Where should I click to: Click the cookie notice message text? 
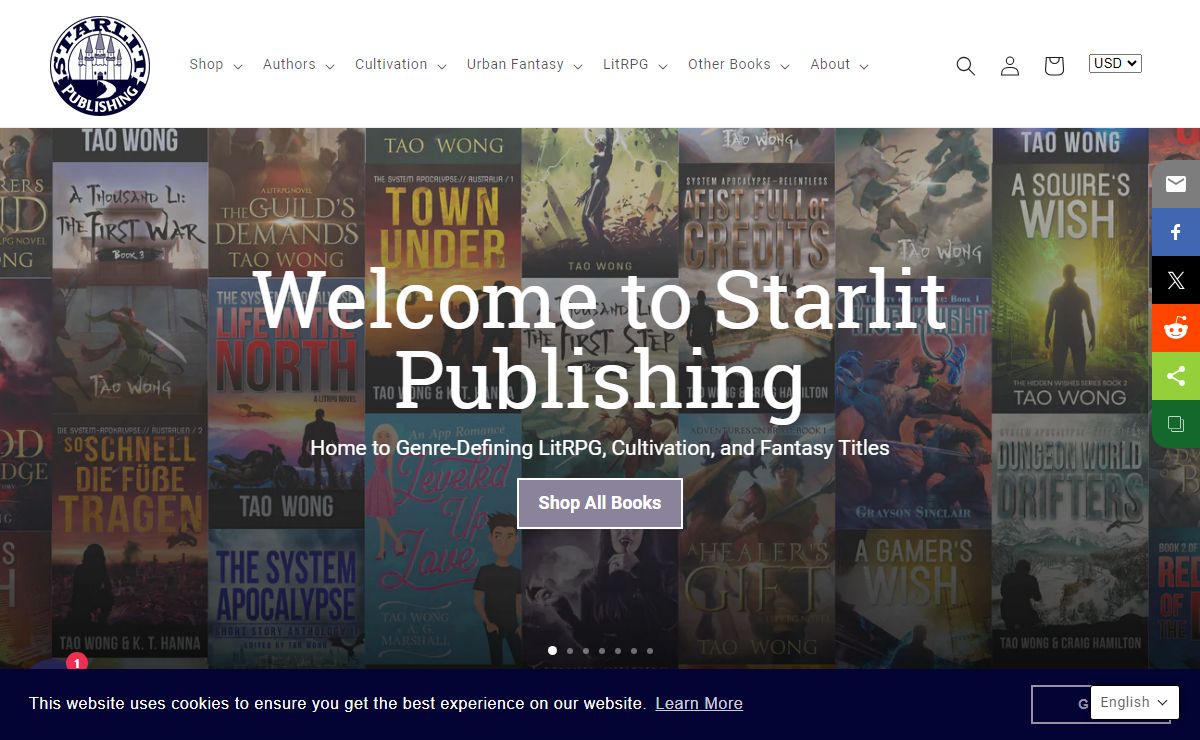coord(337,703)
